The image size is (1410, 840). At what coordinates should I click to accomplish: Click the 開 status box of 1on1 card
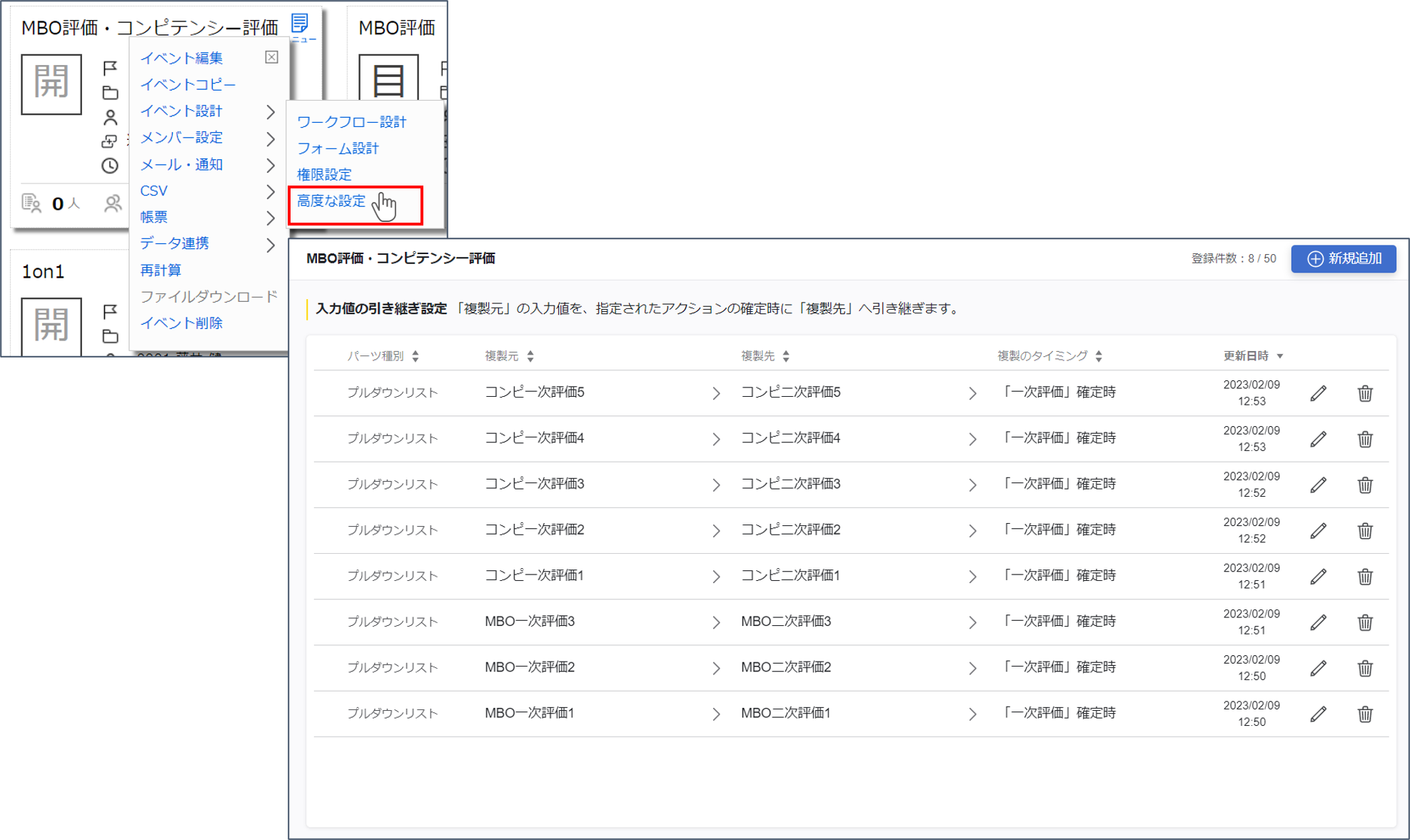(51, 327)
